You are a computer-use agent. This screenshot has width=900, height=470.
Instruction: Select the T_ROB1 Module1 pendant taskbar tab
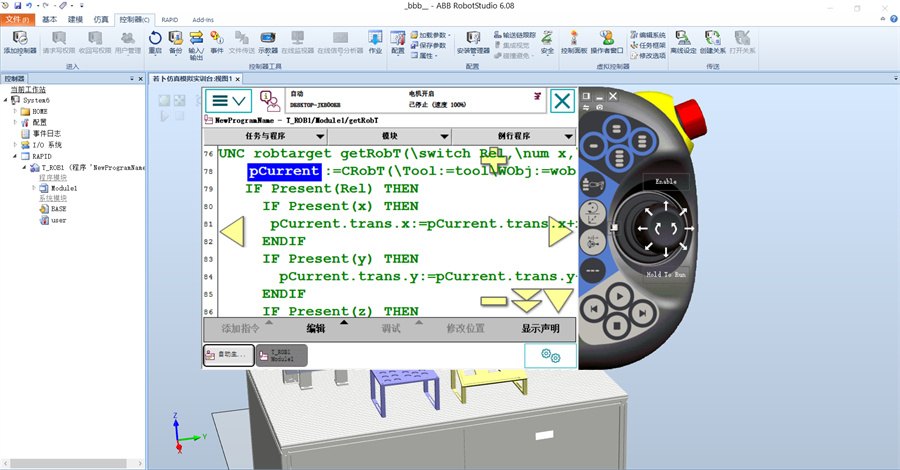pyautogui.click(x=281, y=355)
